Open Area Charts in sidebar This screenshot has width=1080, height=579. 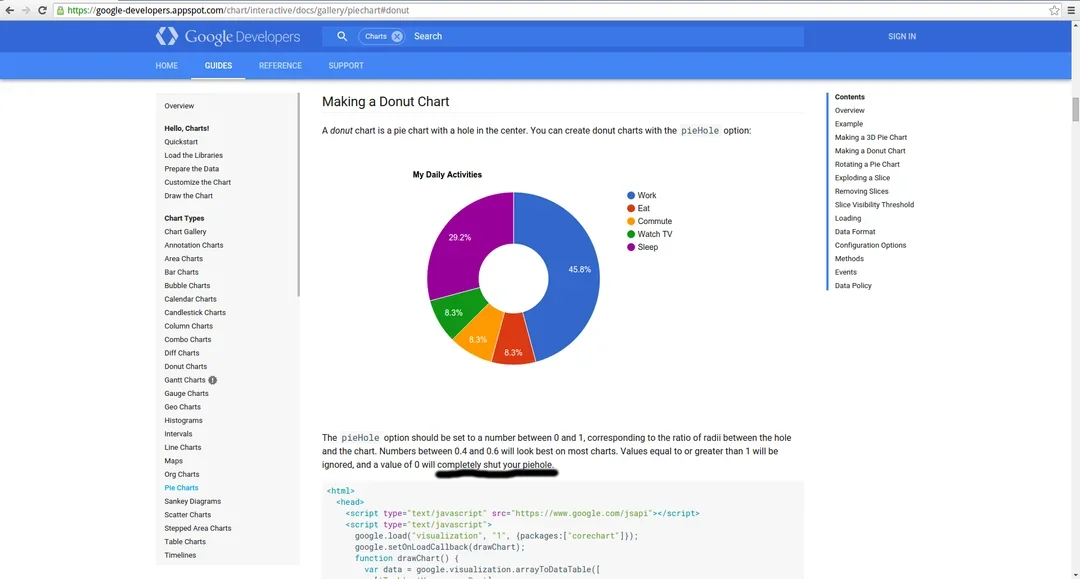tap(184, 259)
